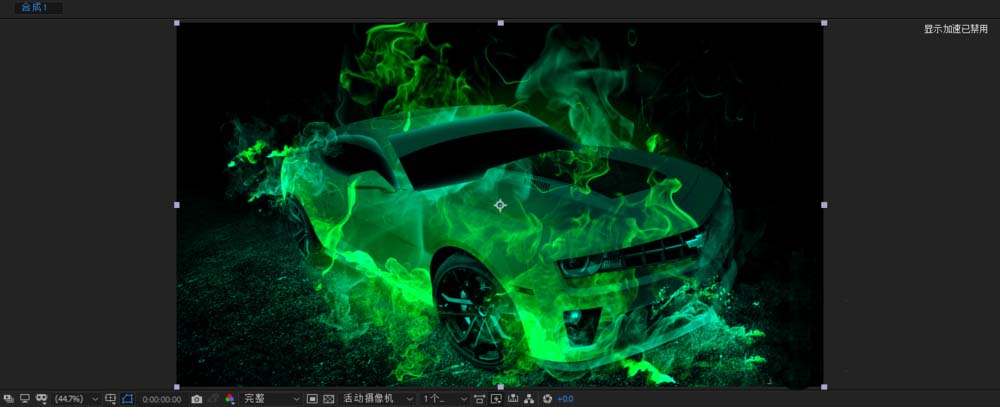The width and height of the screenshot is (1000, 407).
Task: Open the show channel RGB color icon
Action: coord(229,398)
